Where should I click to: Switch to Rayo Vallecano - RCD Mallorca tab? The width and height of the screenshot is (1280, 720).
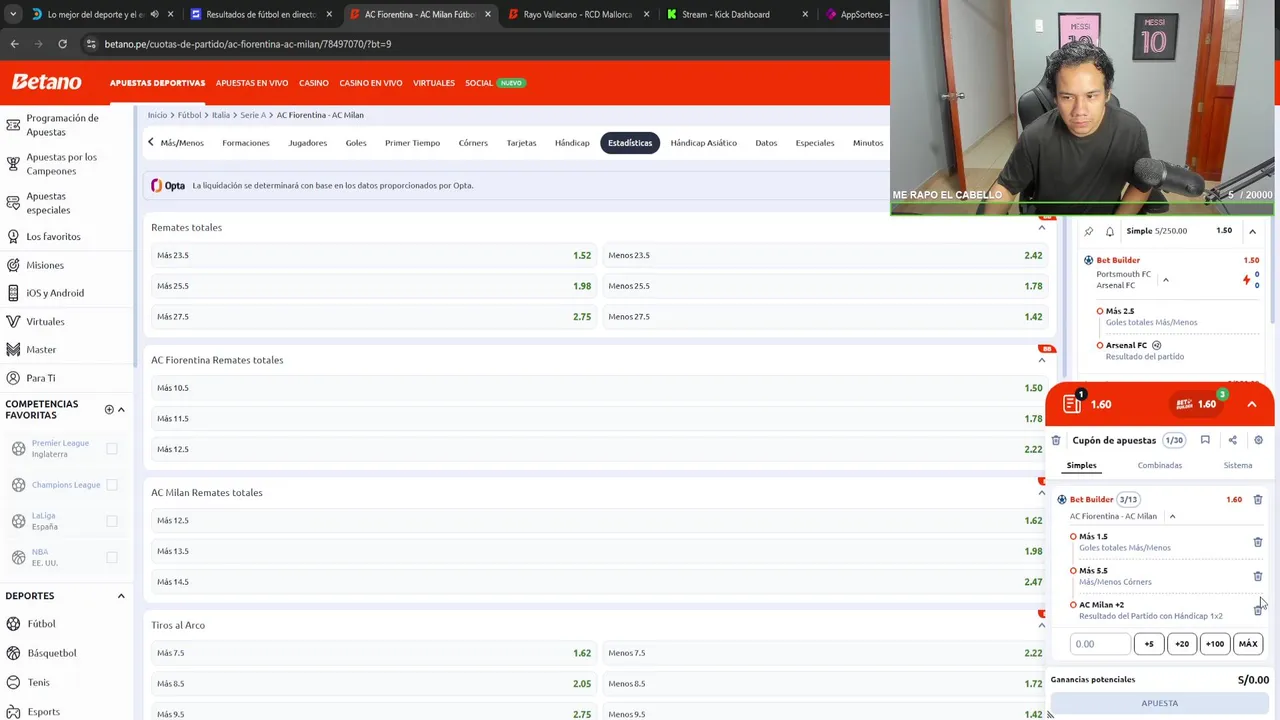577,14
